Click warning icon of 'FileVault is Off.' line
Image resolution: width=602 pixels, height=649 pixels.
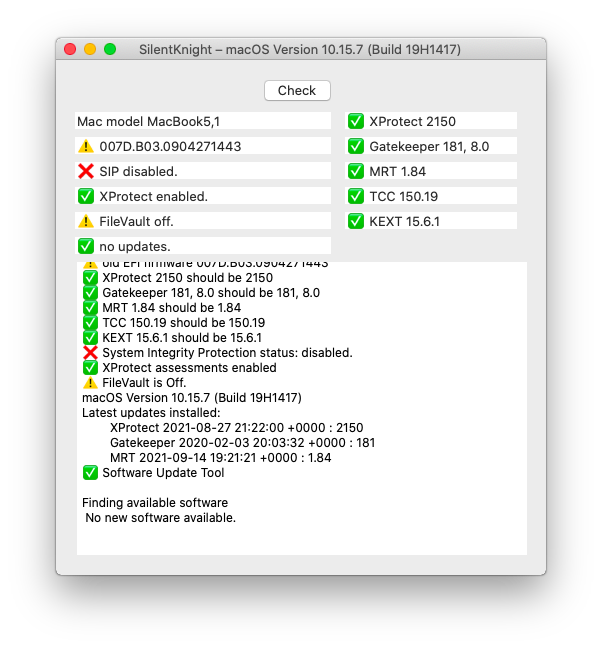pos(90,382)
